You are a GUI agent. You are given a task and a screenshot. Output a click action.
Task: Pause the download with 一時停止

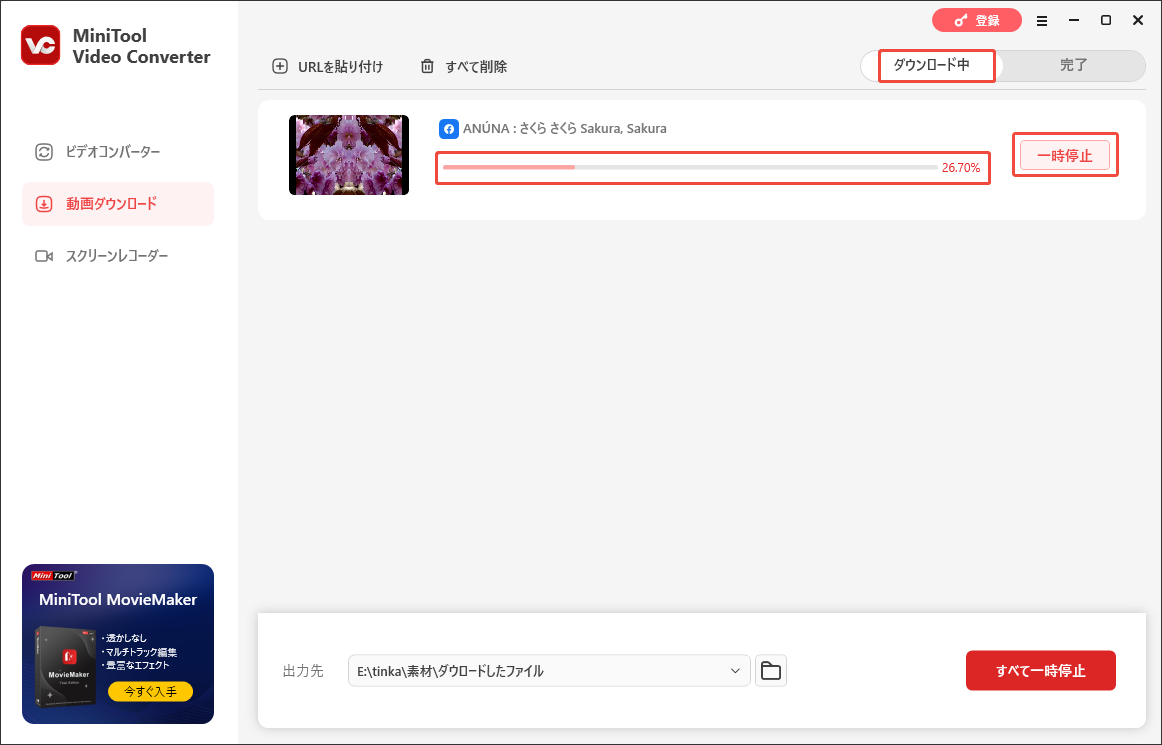1065,155
